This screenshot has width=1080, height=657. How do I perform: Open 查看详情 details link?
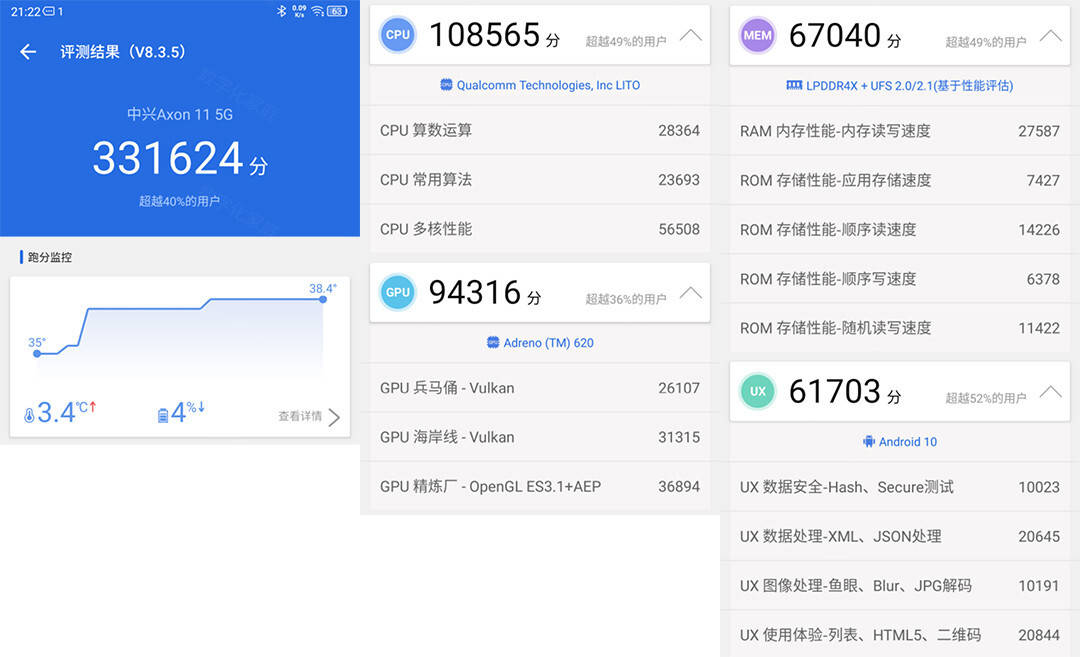[309, 416]
